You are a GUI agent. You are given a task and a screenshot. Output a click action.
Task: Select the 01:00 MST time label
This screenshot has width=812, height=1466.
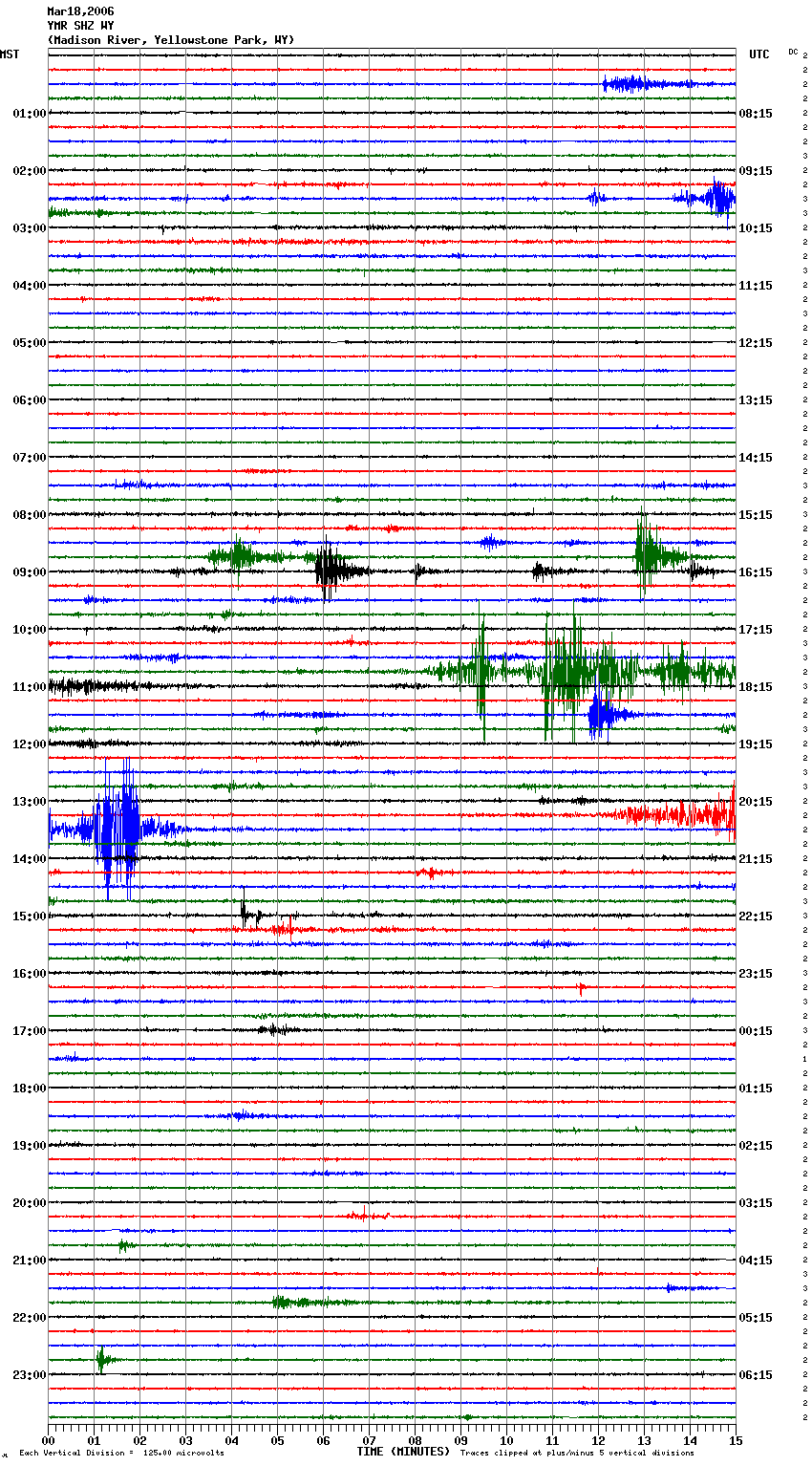(30, 114)
